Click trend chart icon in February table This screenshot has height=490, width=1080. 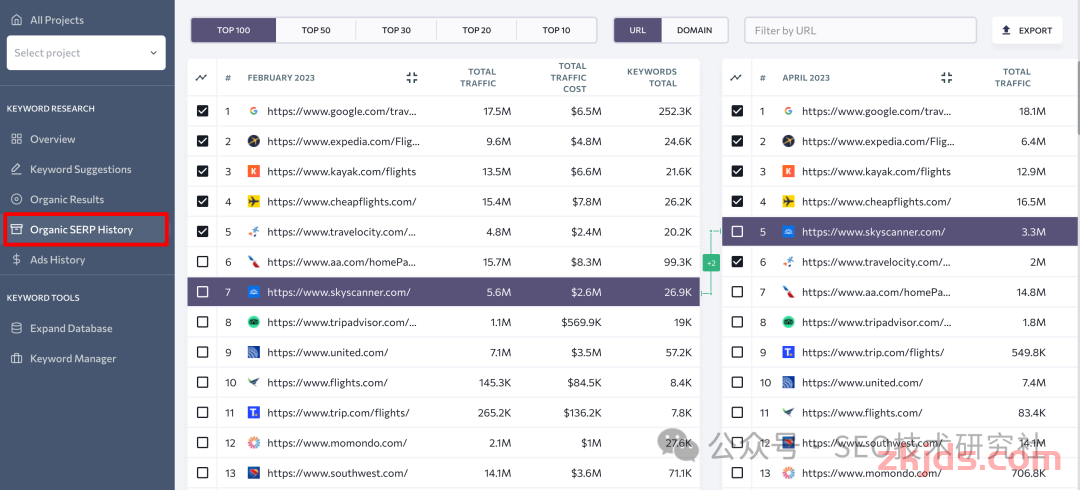202,78
